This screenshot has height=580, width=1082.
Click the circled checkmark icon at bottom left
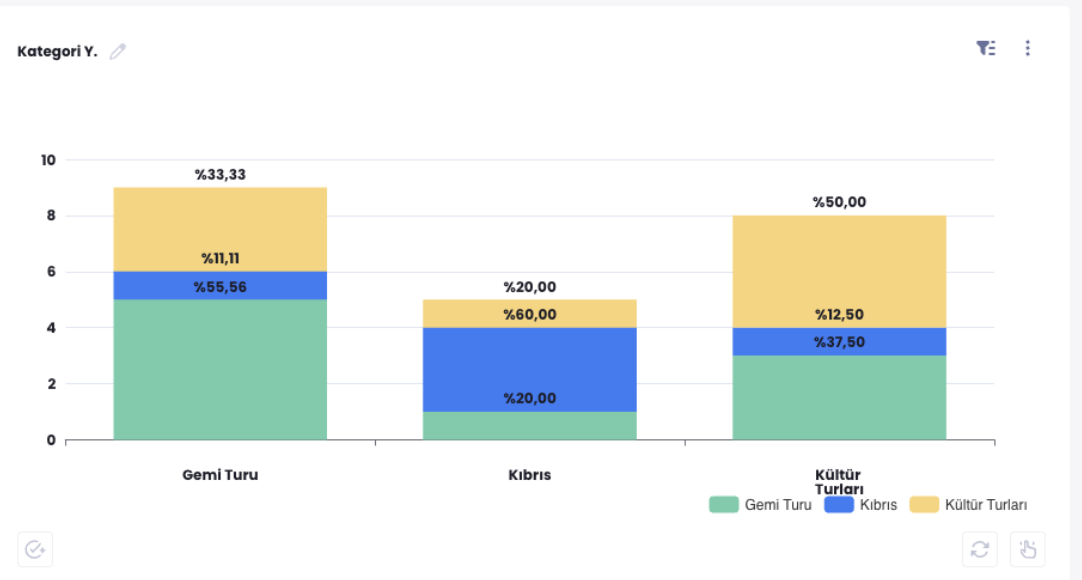coord(35,549)
